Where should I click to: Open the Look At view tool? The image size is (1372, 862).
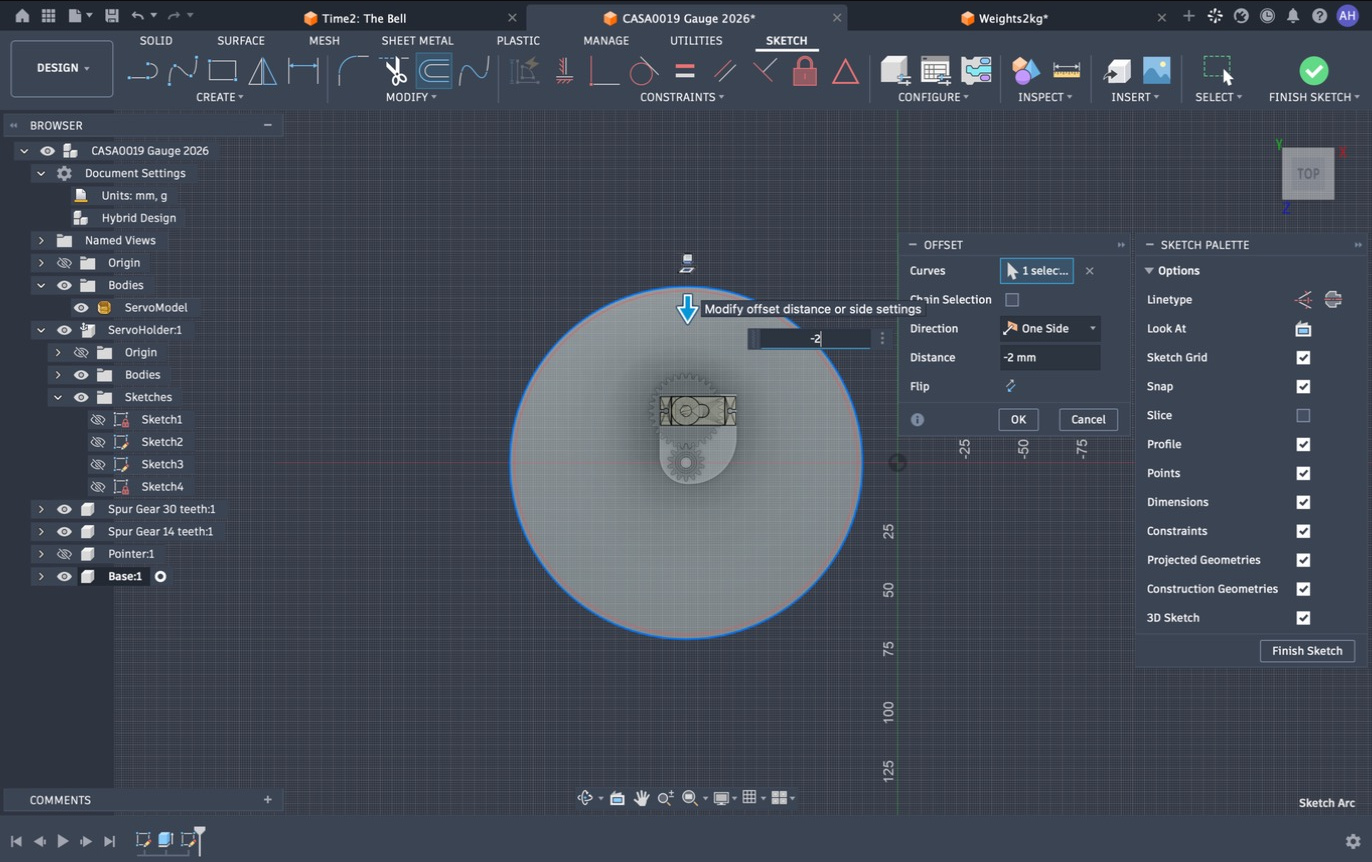tap(1303, 329)
